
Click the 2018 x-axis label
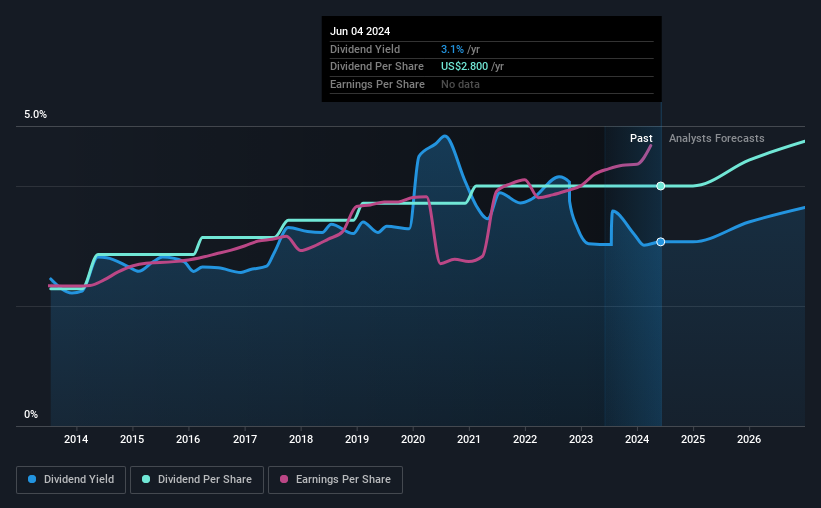click(x=301, y=439)
